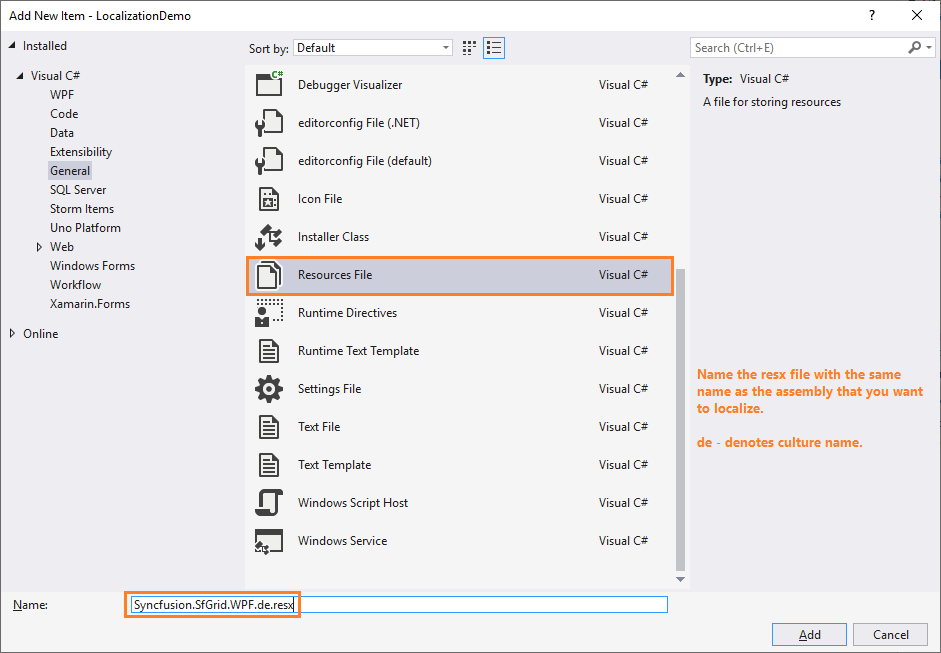The image size is (941, 653).
Task: Click the Runtime Text Template icon
Action: [269, 351]
